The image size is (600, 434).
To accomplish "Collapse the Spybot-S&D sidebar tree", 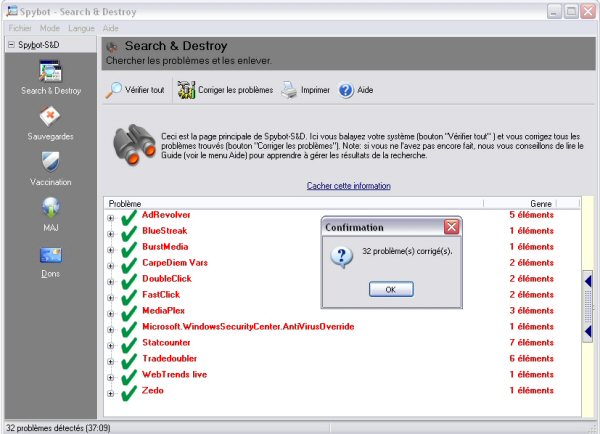I will (11, 45).
